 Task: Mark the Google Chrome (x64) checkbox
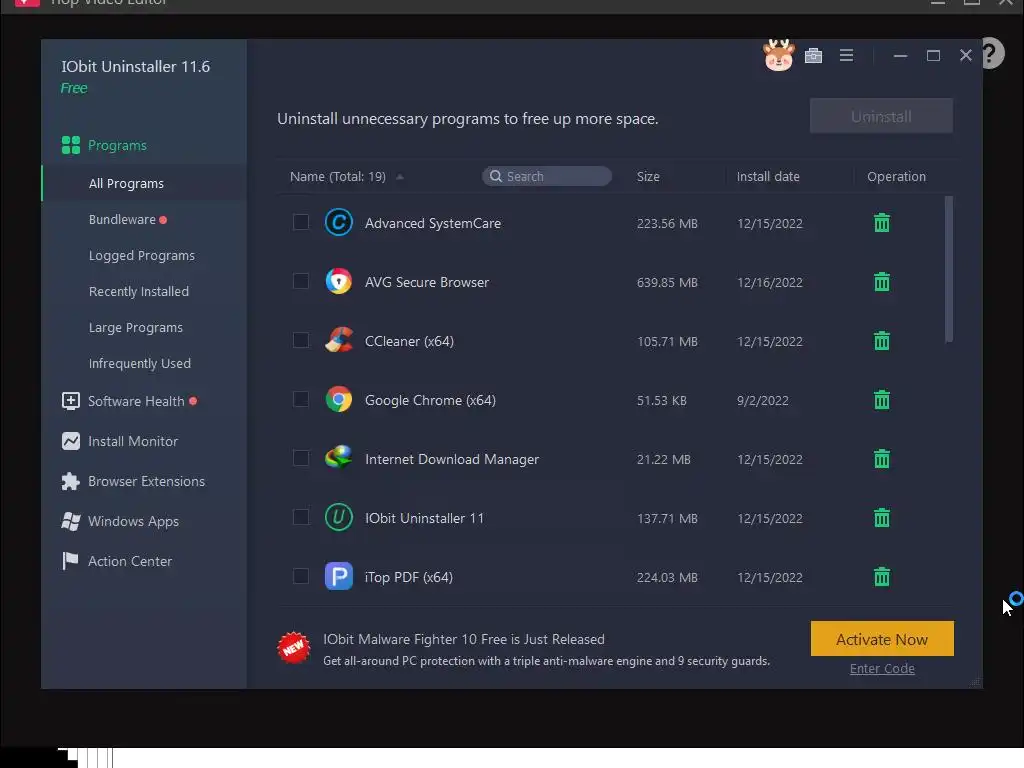click(x=300, y=399)
